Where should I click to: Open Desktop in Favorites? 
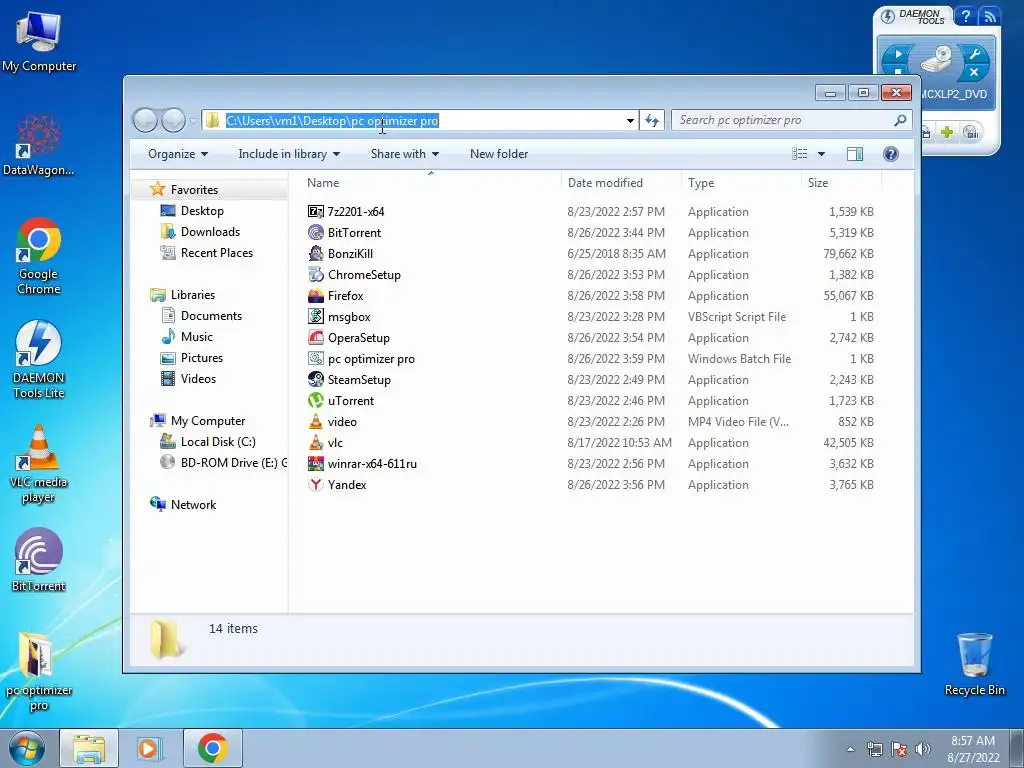(202, 211)
